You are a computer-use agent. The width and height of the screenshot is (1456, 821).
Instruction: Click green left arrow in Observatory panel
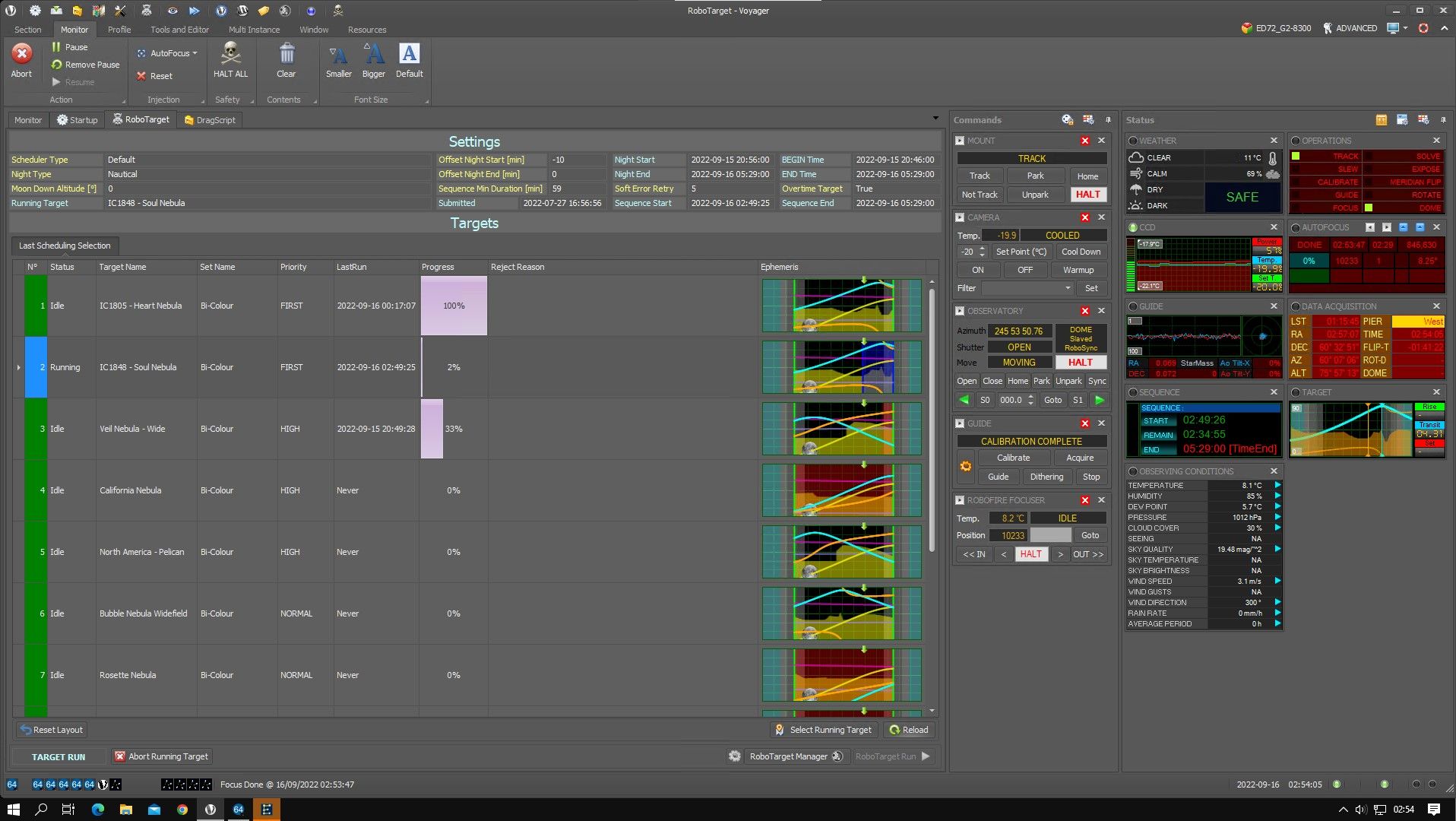[964, 400]
